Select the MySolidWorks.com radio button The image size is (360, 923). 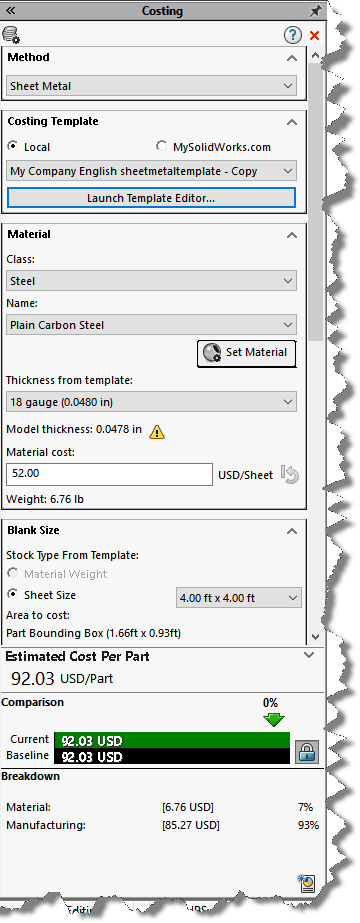pos(161,146)
